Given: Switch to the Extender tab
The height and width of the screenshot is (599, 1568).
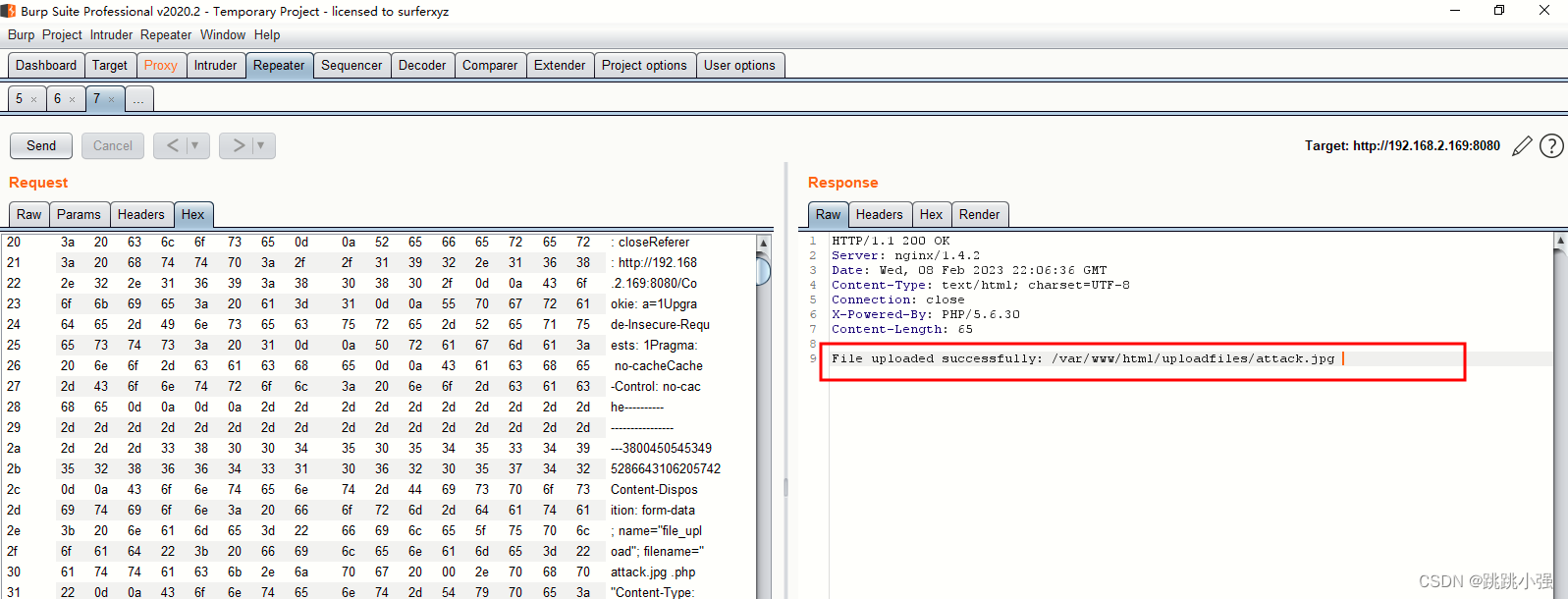Looking at the screenshot, I should point(560,66).
